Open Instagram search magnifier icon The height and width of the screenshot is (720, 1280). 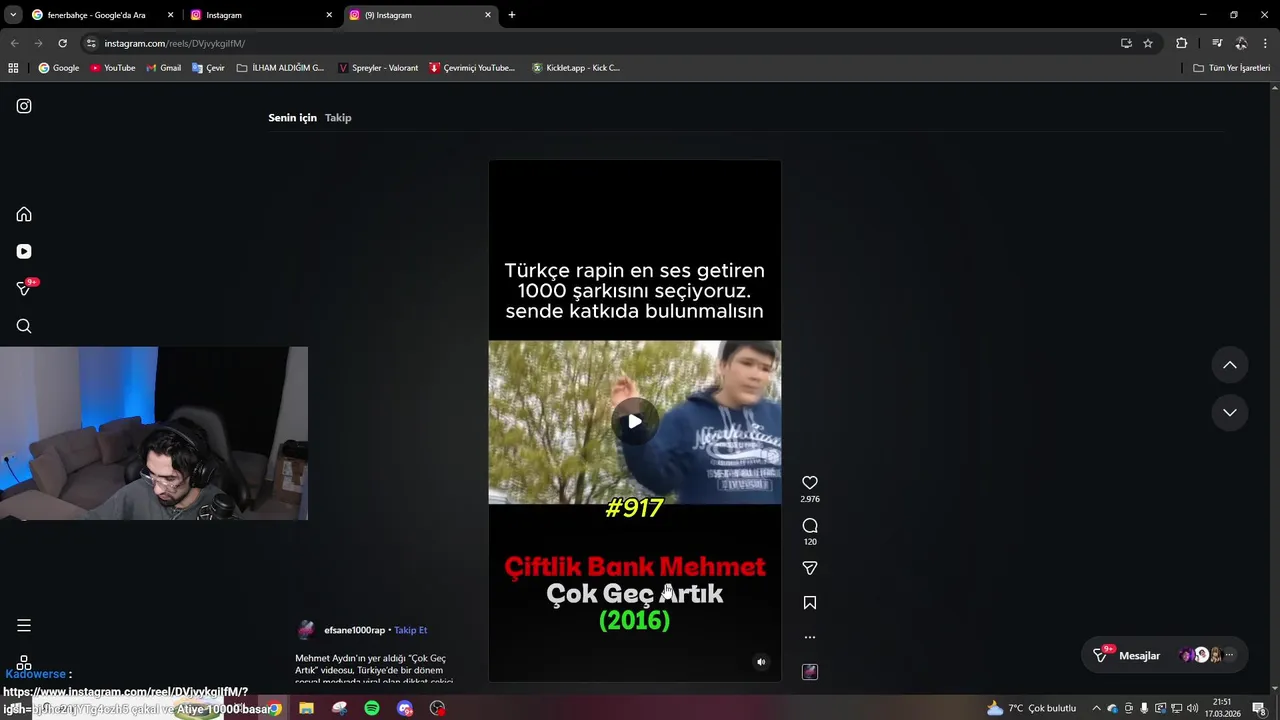(24, 326)
